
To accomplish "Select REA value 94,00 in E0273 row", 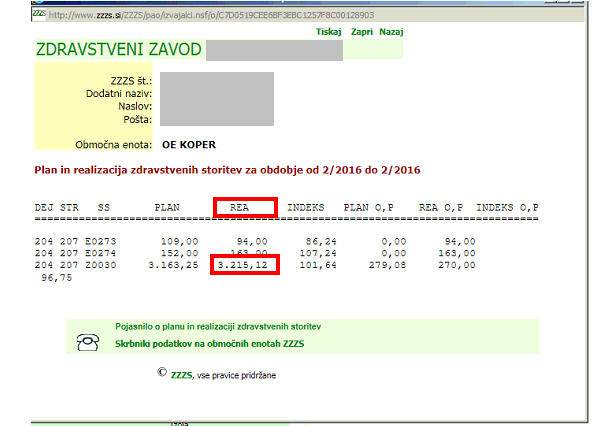I will point(252,242).
